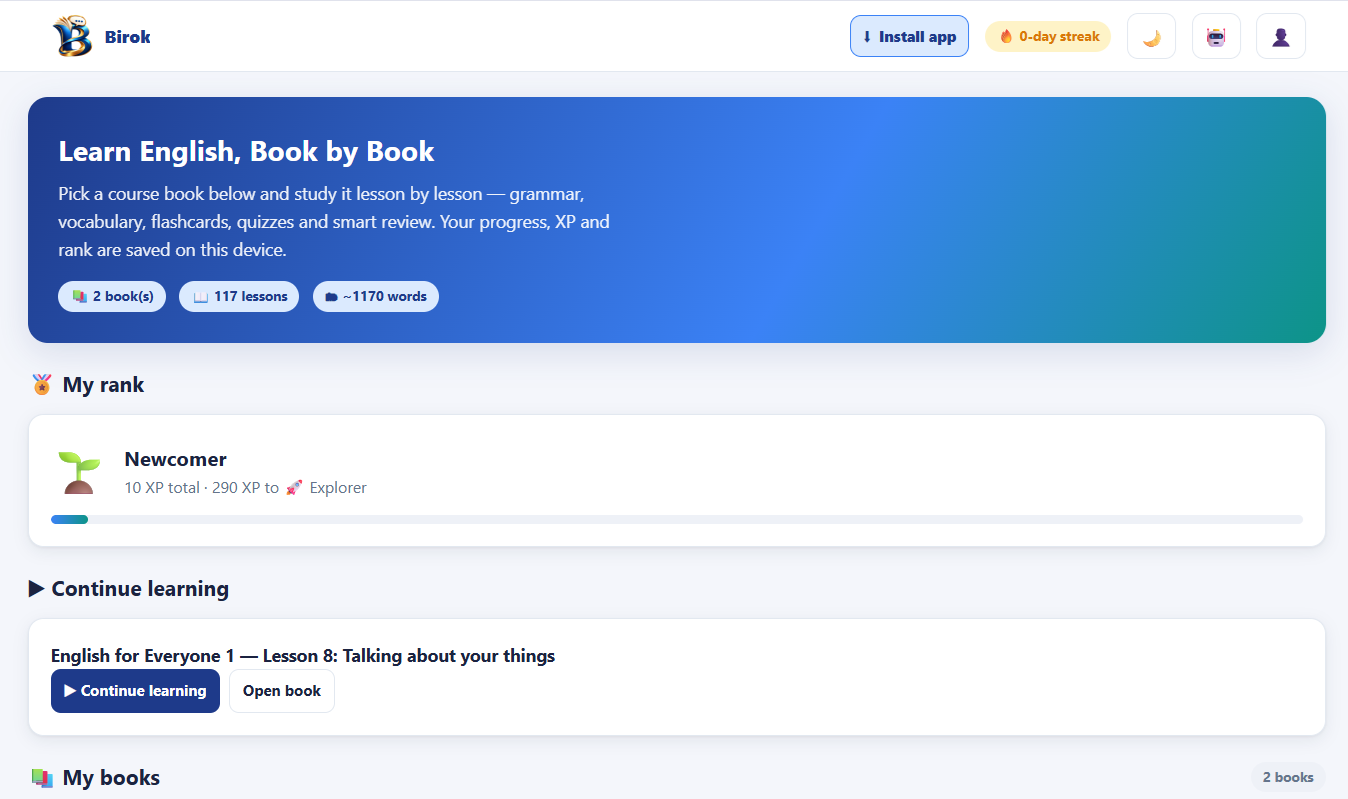Click the medal icon beside My rank
The height and width of the screenshot is (799, 1348).
point(42,385)
